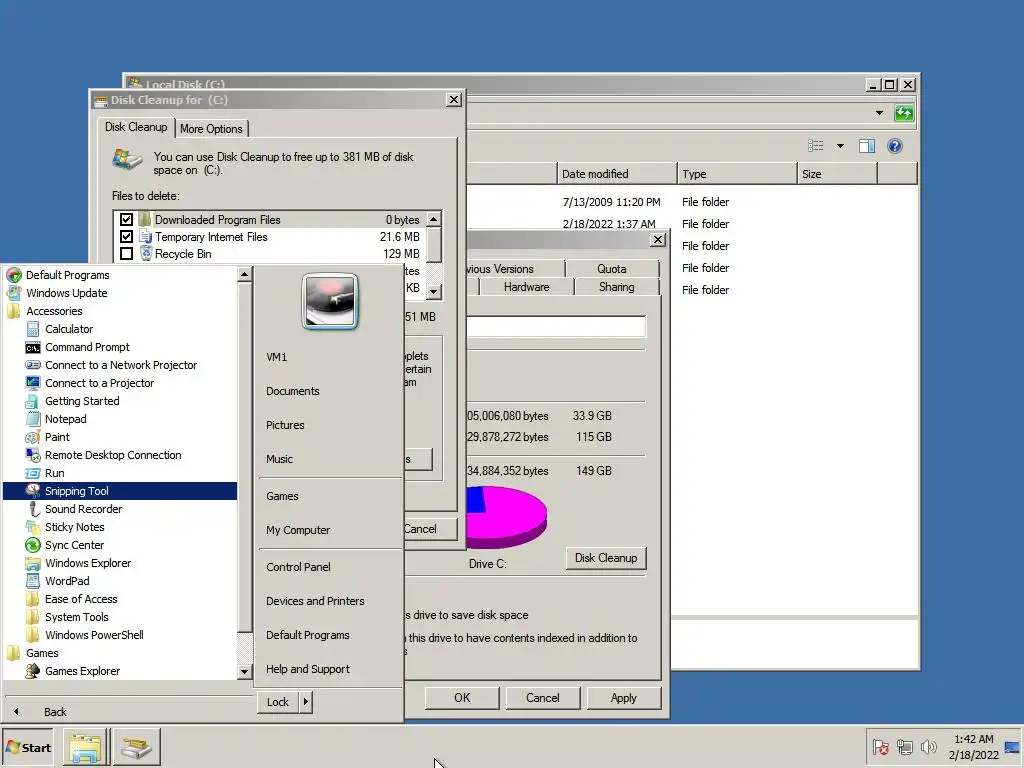Image resolution: width=1024 pixels, height=768 pixels.
Task: Sort by Date modified column
Action: click(x=617, y=174)
